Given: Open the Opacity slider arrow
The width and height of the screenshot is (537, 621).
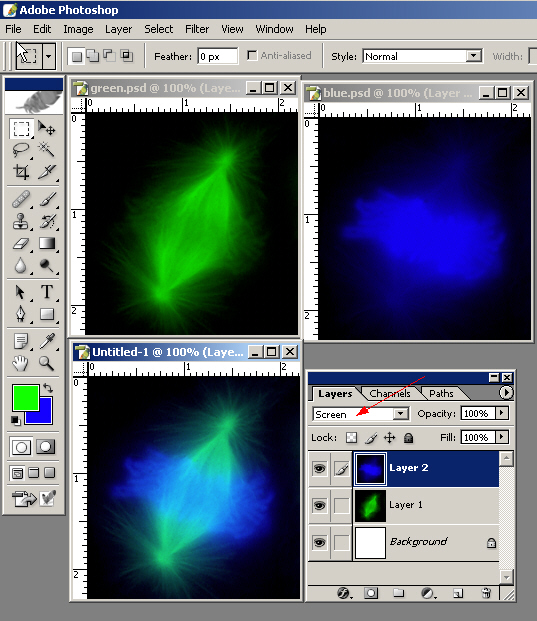Looking at the screenshot, I should [502, 413].
